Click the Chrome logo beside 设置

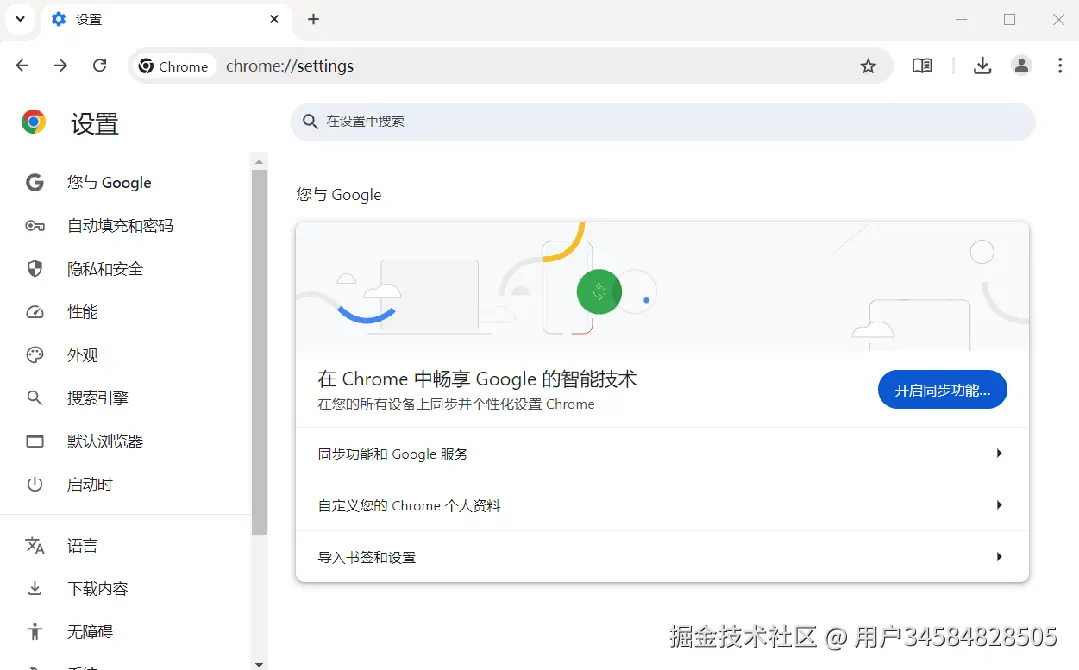point(34,122)
